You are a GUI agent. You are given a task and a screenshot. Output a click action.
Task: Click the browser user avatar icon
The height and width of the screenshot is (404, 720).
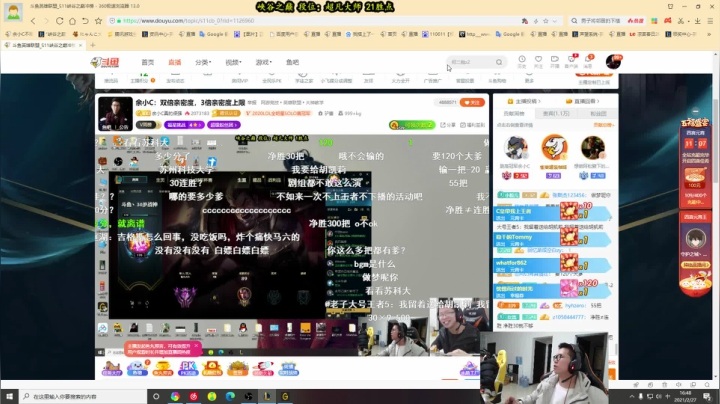coord(13,12)
